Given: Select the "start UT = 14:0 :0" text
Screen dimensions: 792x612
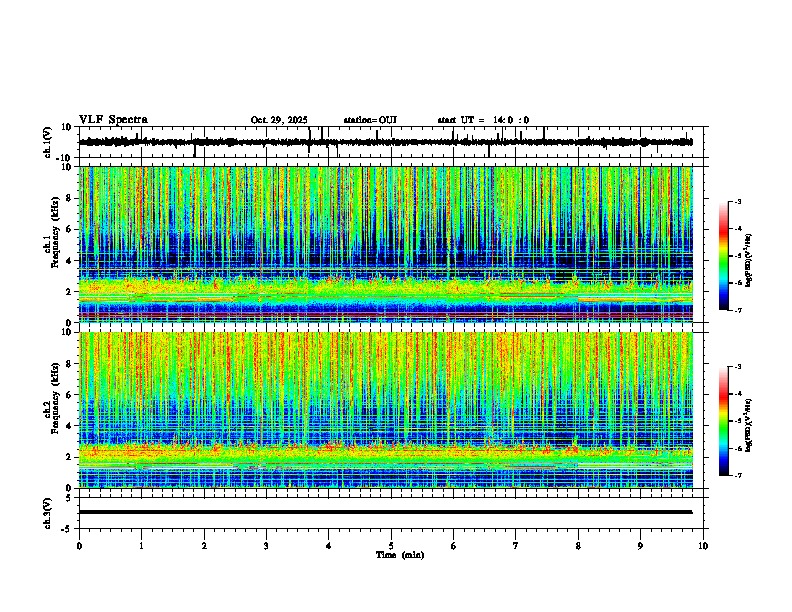Looking at the screenshot, I should click(x=483, y=120).
